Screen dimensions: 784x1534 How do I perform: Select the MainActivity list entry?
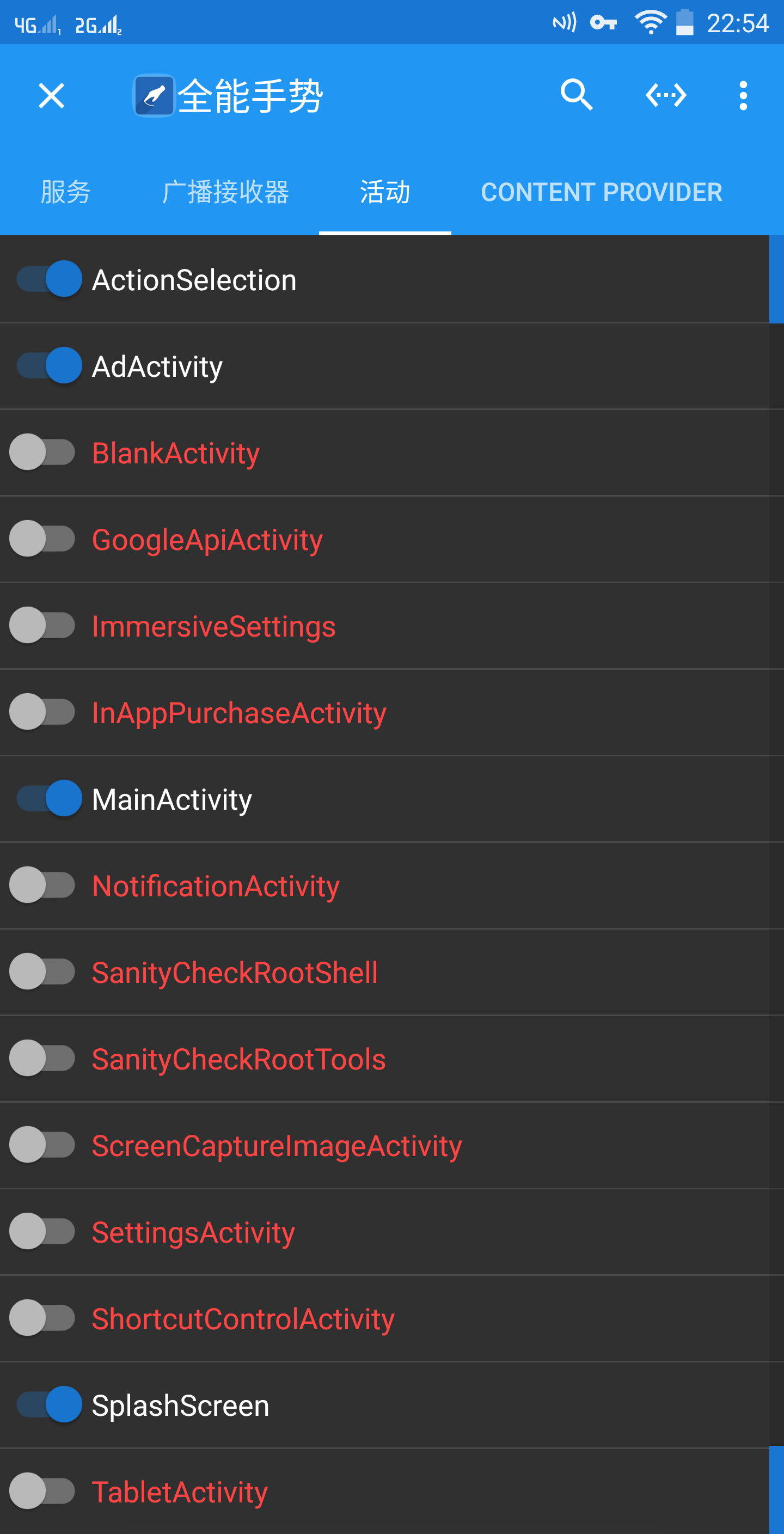click(x=384, y=798)
